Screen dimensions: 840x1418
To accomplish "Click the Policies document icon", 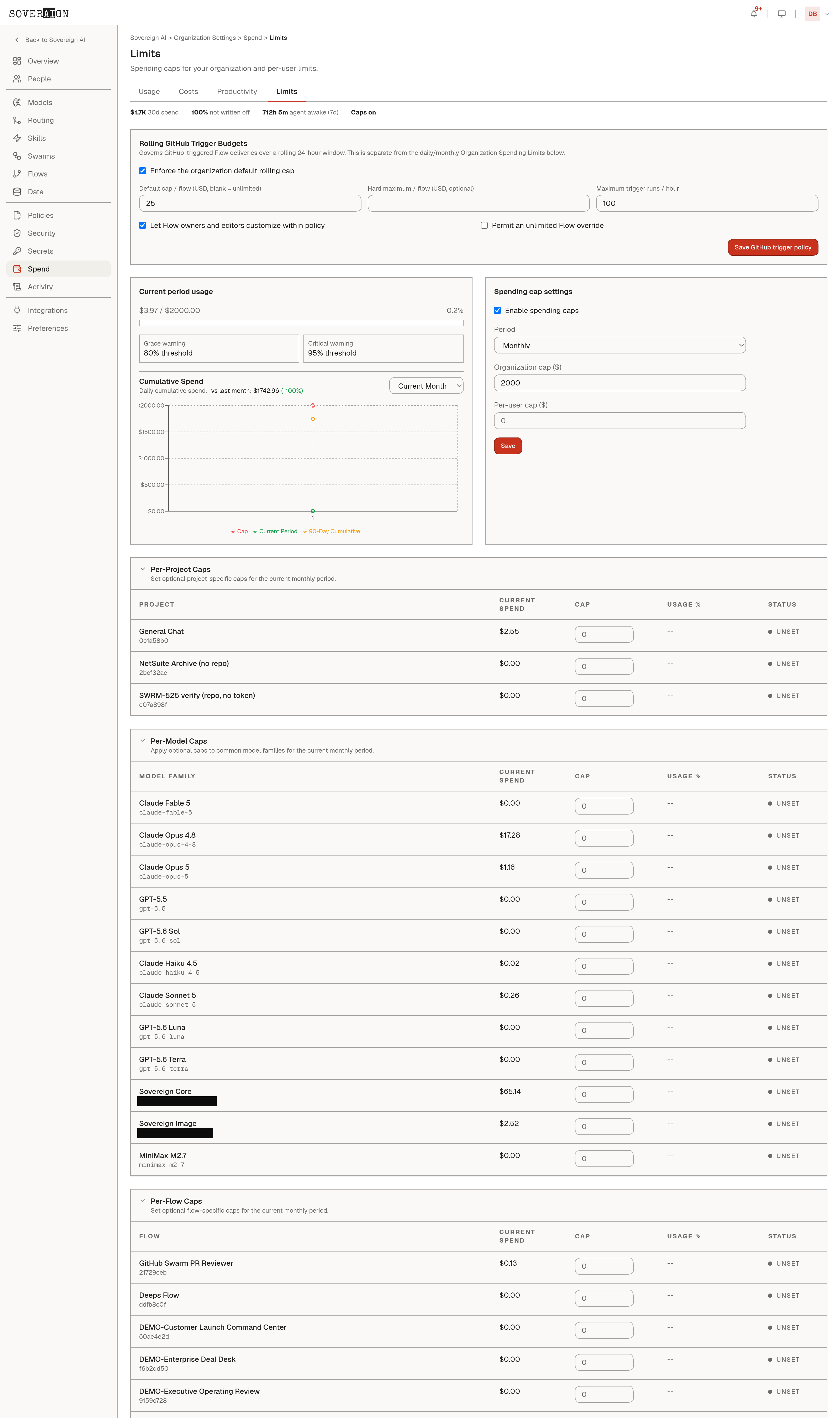I will point(17,215).
